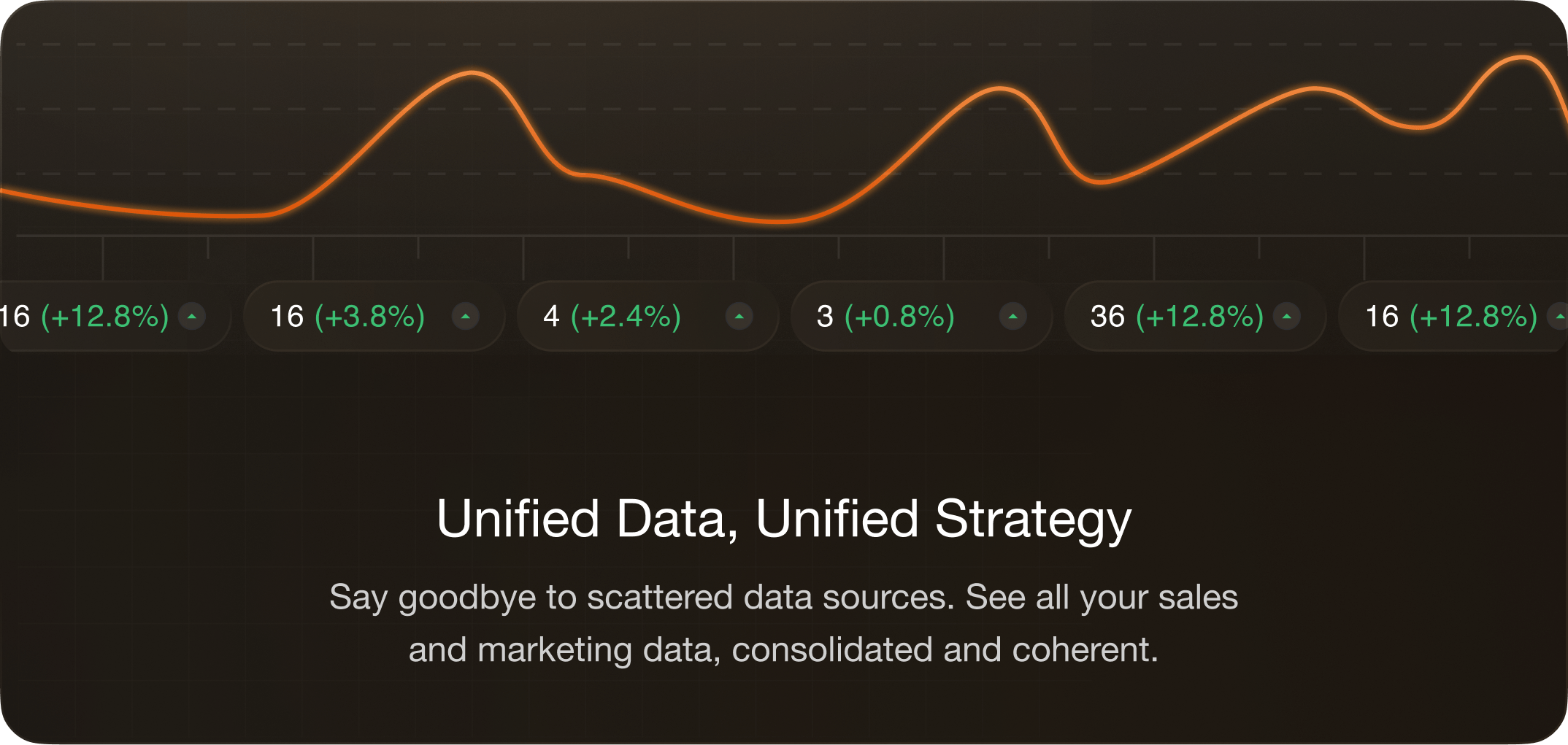Click the cut-off arrow icon in the rightmost pill

tap(1560, 317)
